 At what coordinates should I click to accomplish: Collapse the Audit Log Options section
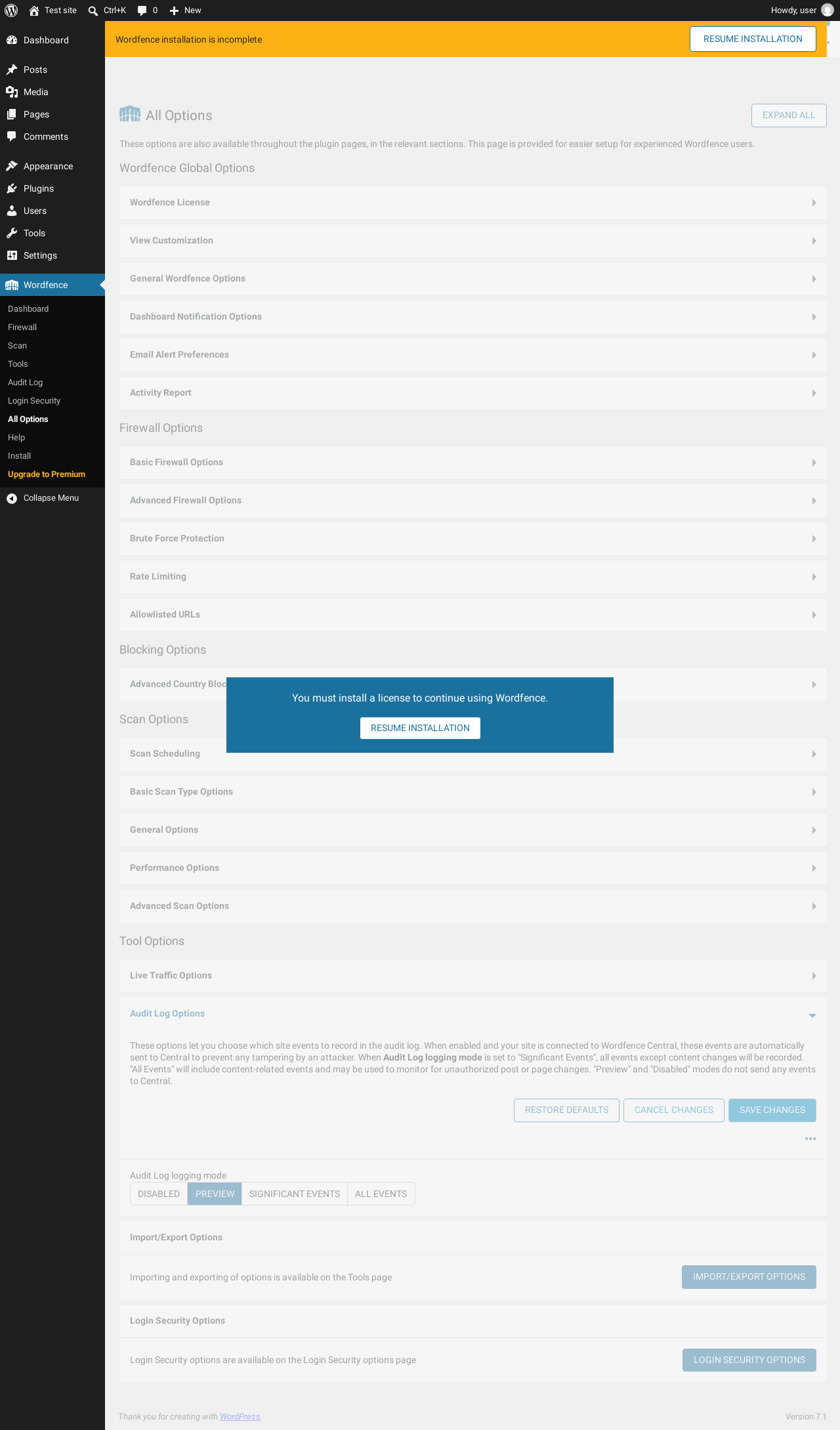tap(472, 1014)
